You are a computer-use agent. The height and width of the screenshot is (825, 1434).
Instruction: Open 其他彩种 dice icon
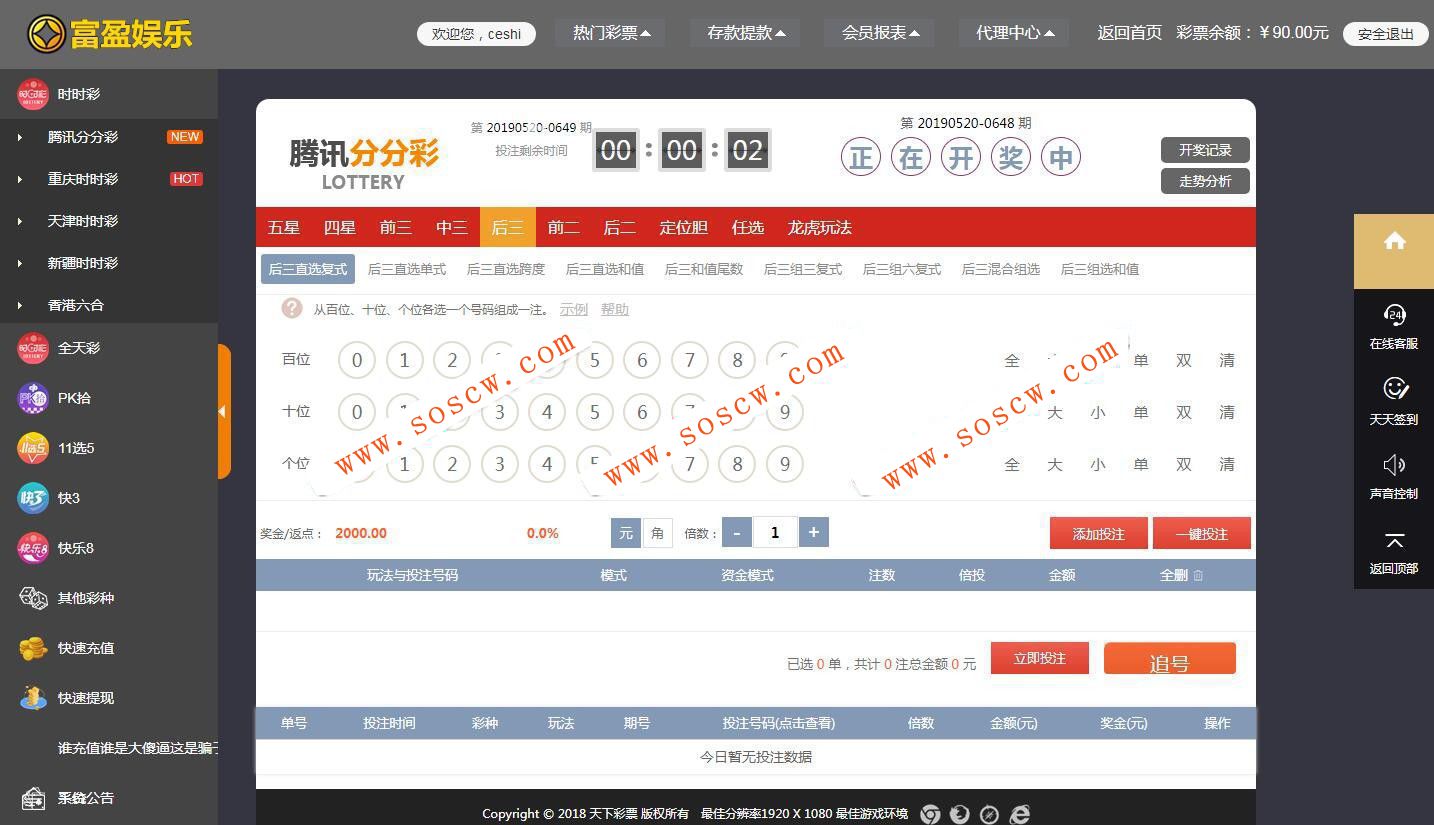tap(33, 598)
